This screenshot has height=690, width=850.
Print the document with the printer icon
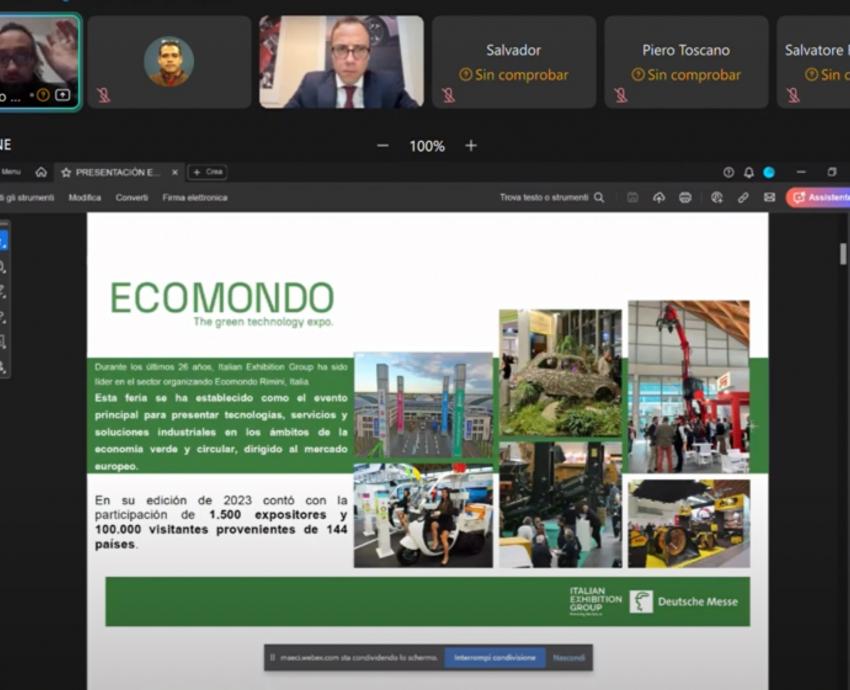point(685,197)
